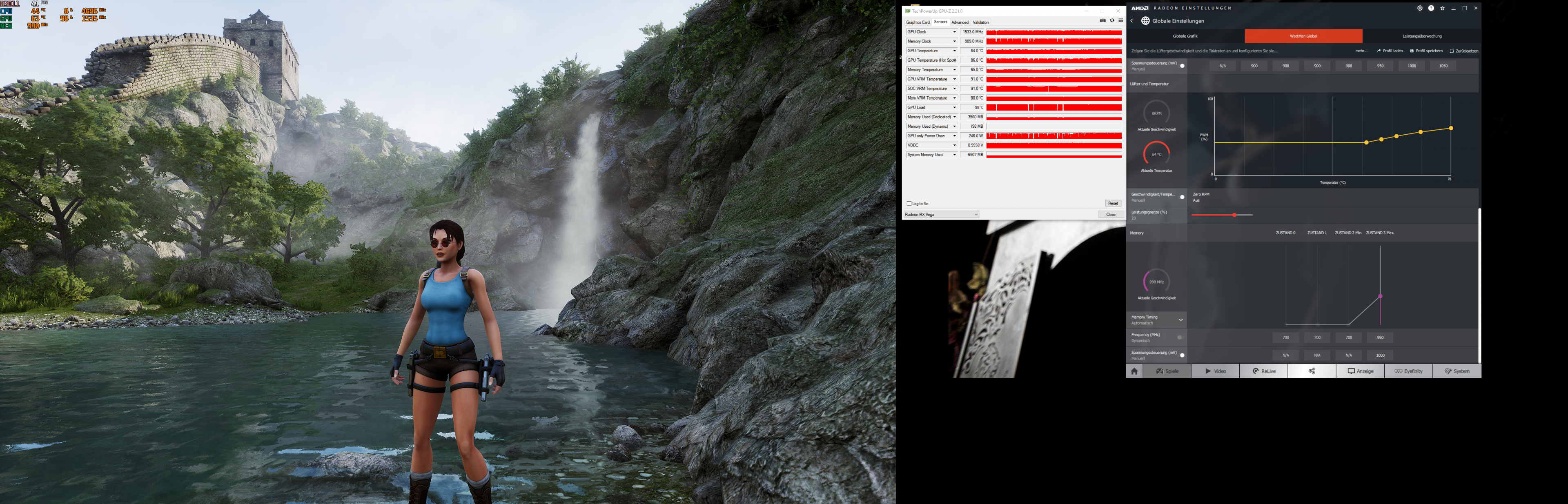1568x504 pixels.
Task: Click the Radeon update notification icon
Action: pyautogui.click(x=1419, y=9)
